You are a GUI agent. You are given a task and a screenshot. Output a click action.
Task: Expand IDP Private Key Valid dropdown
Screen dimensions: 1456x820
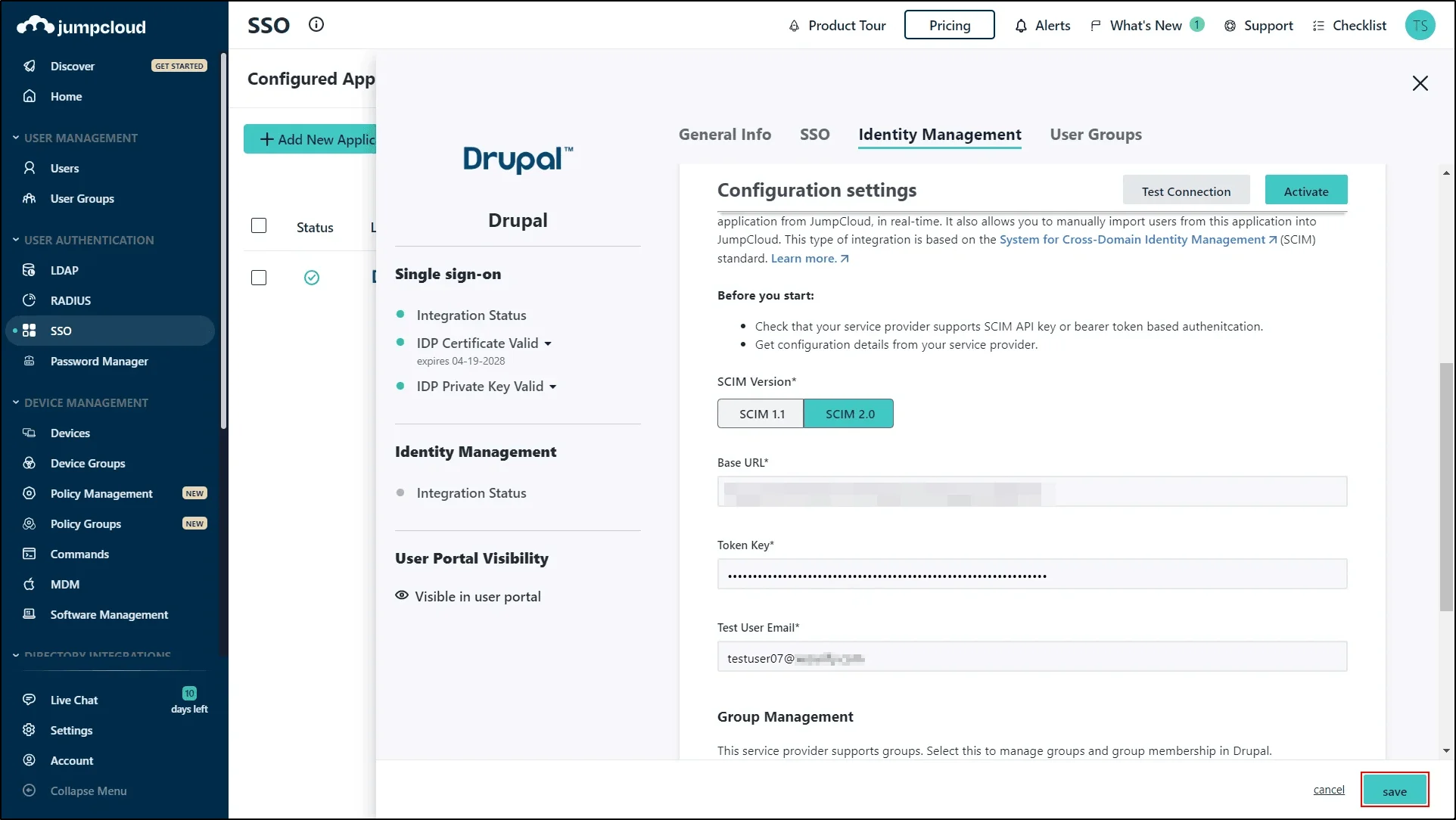(552, 387)
